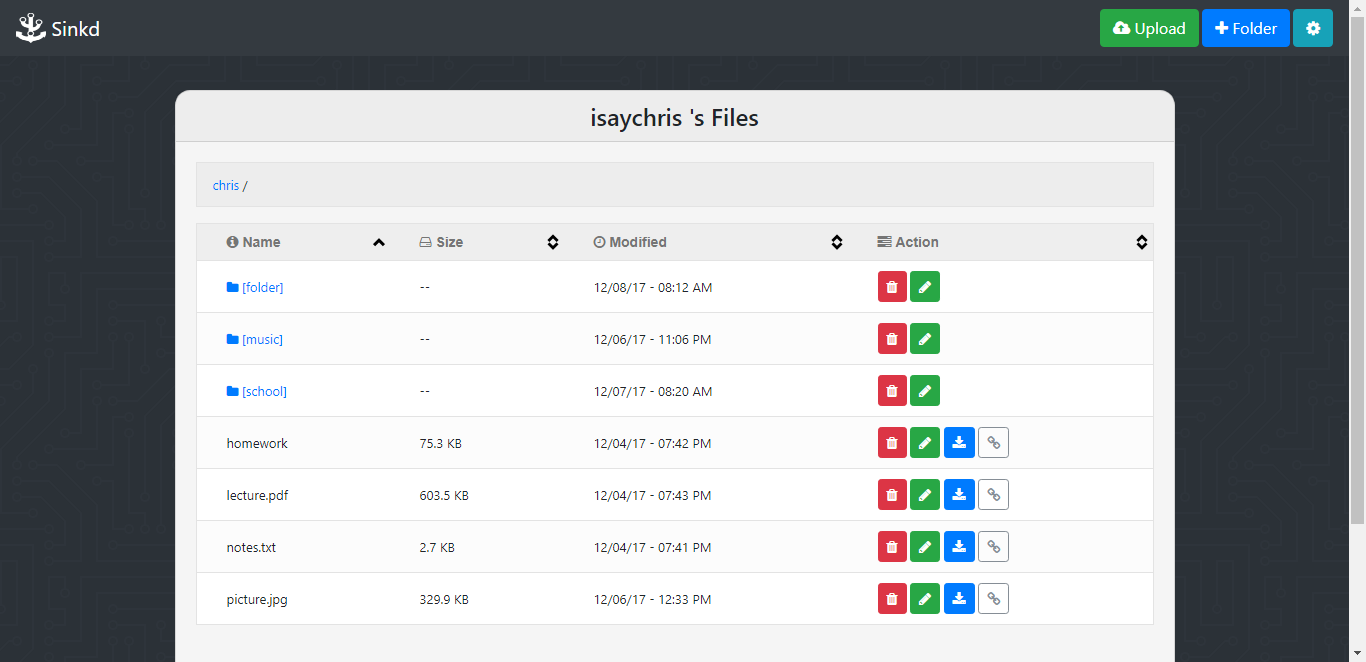Delete notes.txt
Image resolution: width=1366 pixels, height=662 pixels.
coord(892,547)
